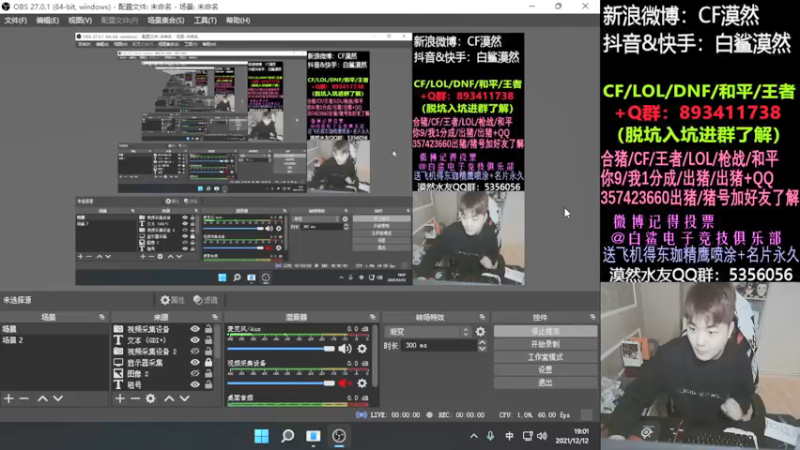Unmute the 视频采集设备 mixer channel
The height and width of the screenshot is (450, 800).
coord(345,383)
